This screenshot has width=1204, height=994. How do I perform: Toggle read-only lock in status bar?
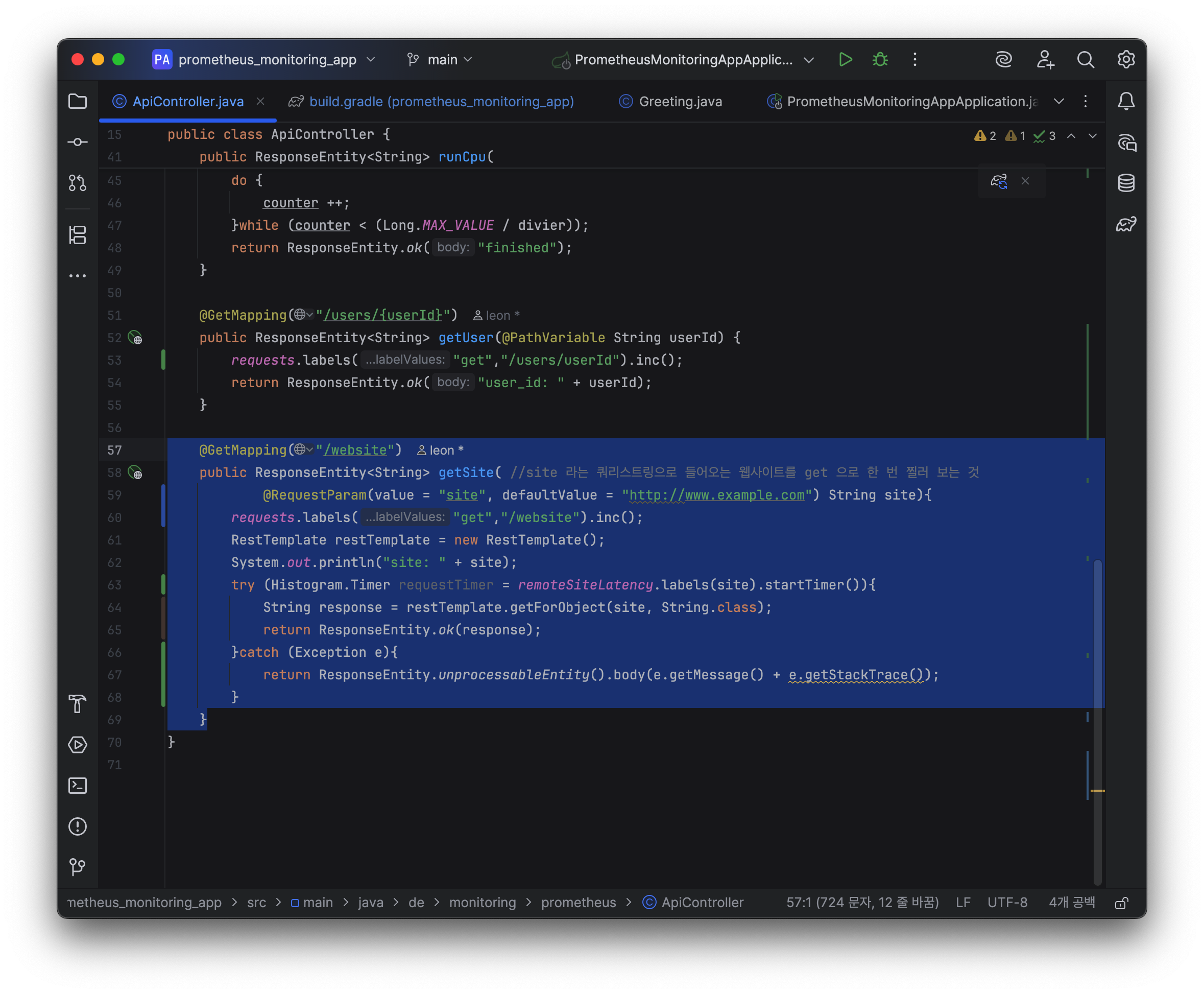(x=1121, y=903)
